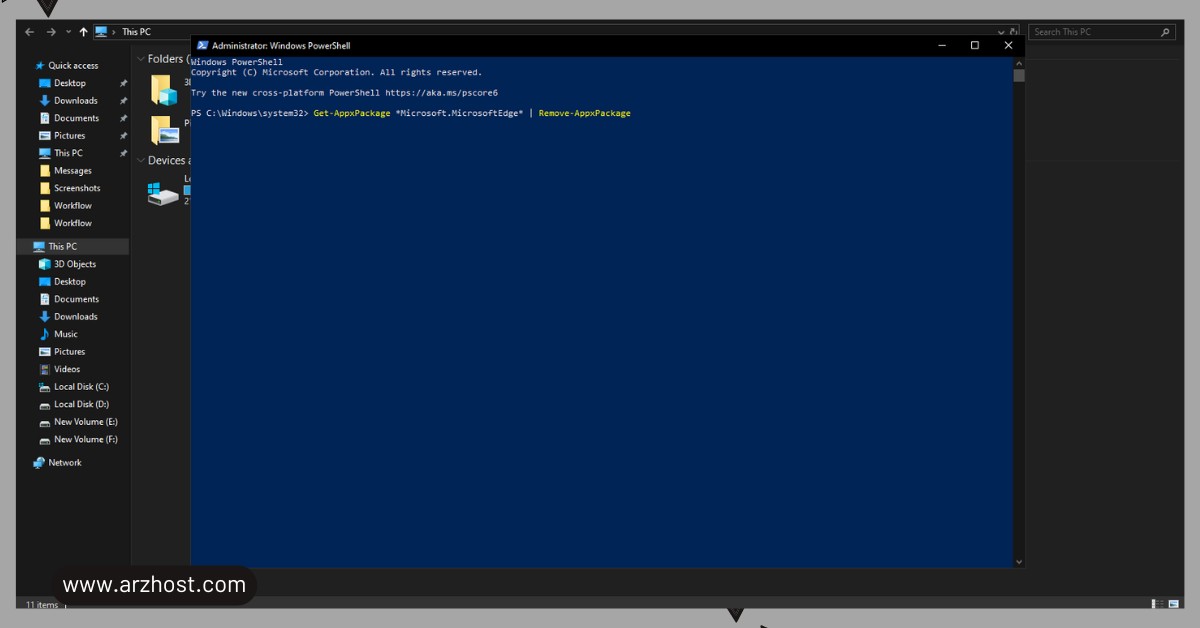Image resolution: width=1200 pixels, height=628 pixels.
Task: Click the www.arzhost.com watermark link
Action: (154, 584)
